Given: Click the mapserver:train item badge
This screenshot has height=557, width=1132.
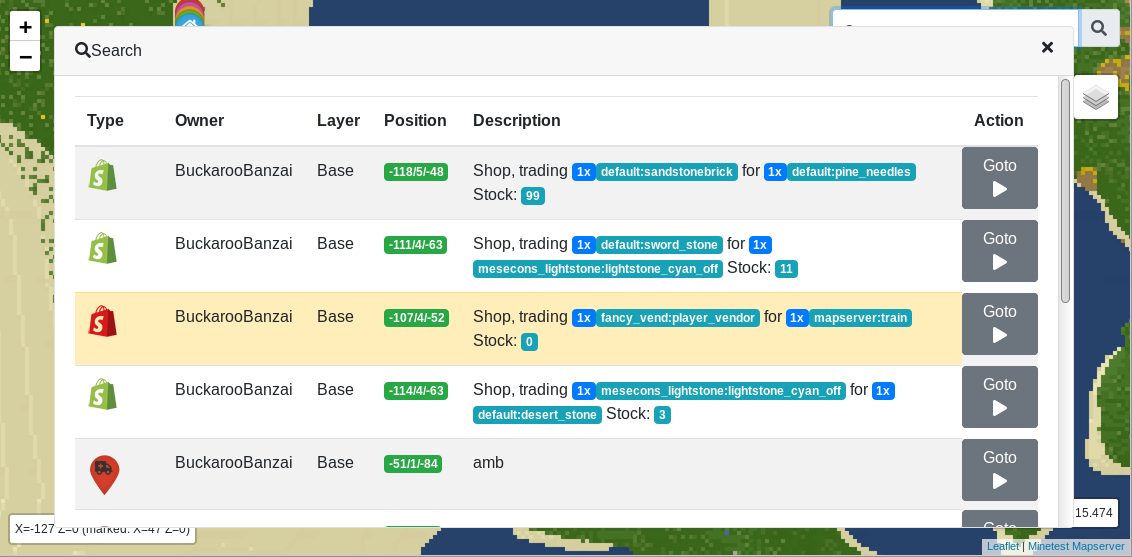Looking at the screenshot, I should [x=860, y=317].
